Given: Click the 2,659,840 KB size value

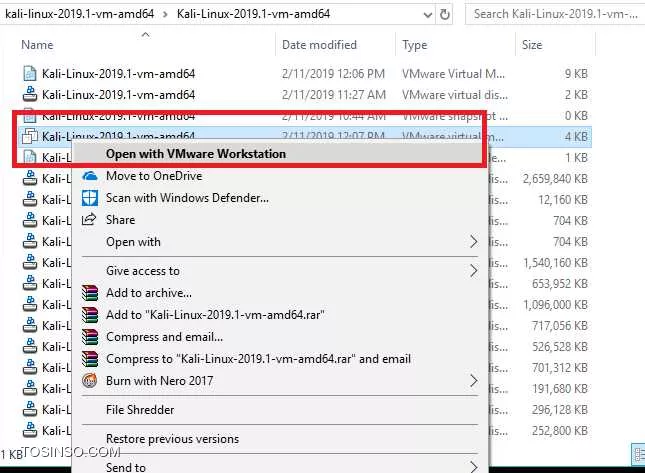Looking at the screenshot, I should pos(555,179).
